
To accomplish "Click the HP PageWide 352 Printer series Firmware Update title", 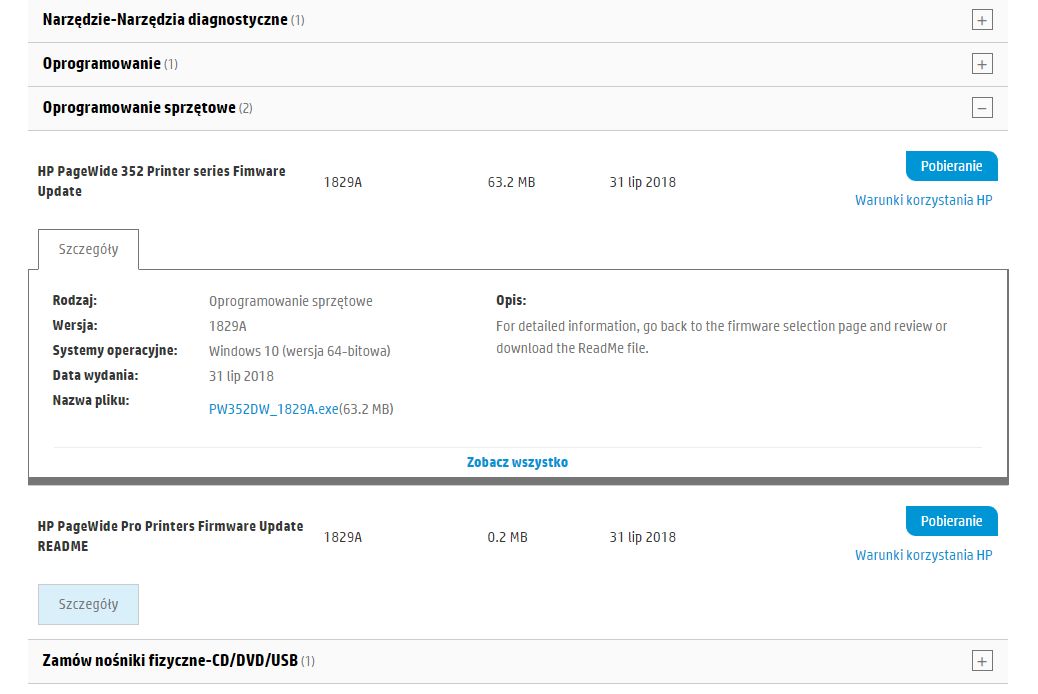I will pyautogui.click(x=161, y=181).
